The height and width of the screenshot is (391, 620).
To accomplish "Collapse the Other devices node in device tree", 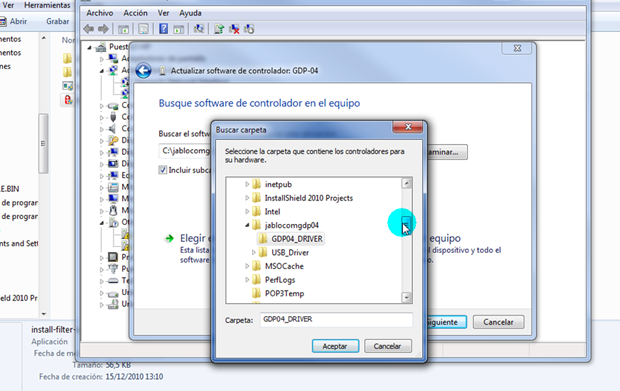I will click(102, 223).
